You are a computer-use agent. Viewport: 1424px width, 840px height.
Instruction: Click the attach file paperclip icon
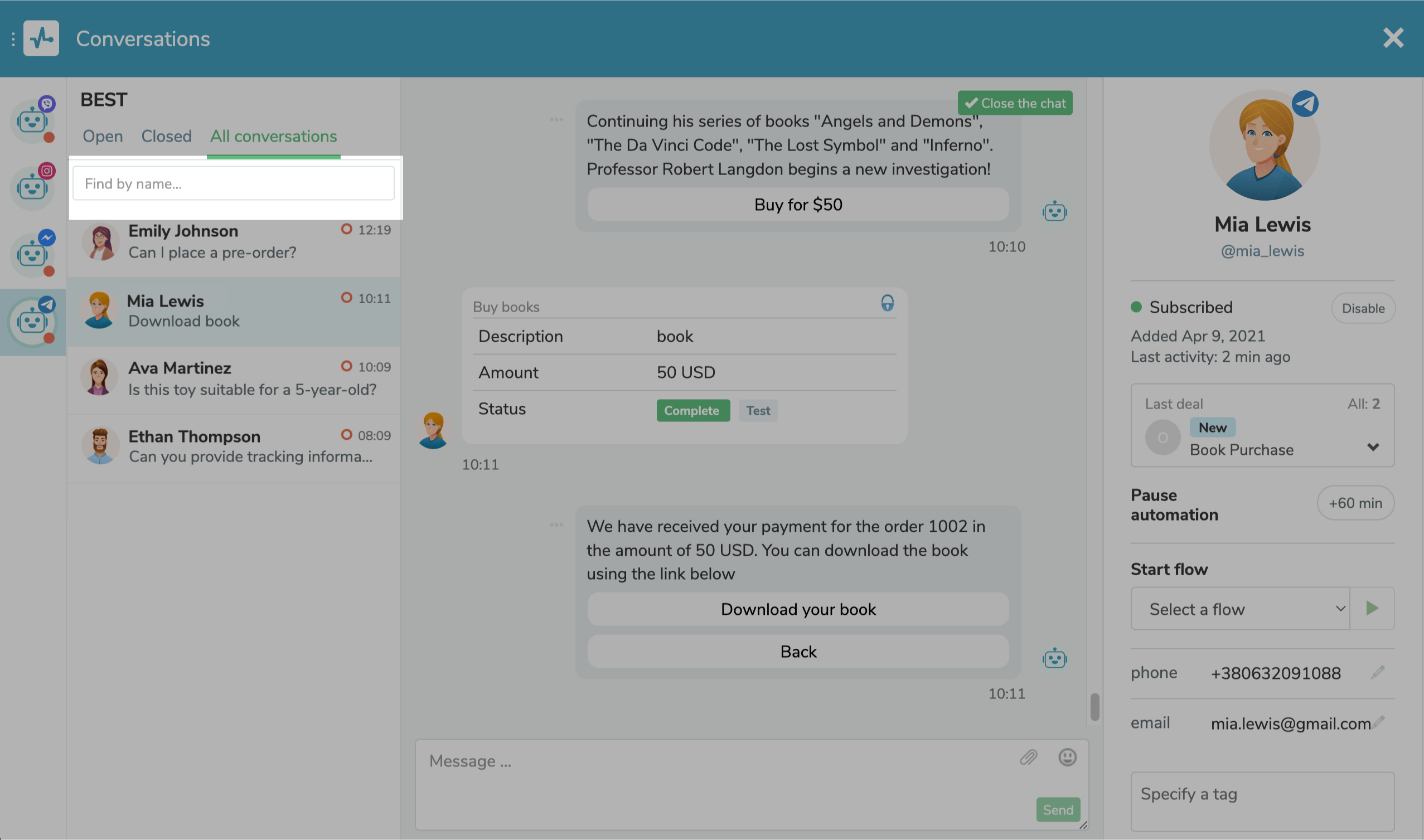pos(1028,758)
